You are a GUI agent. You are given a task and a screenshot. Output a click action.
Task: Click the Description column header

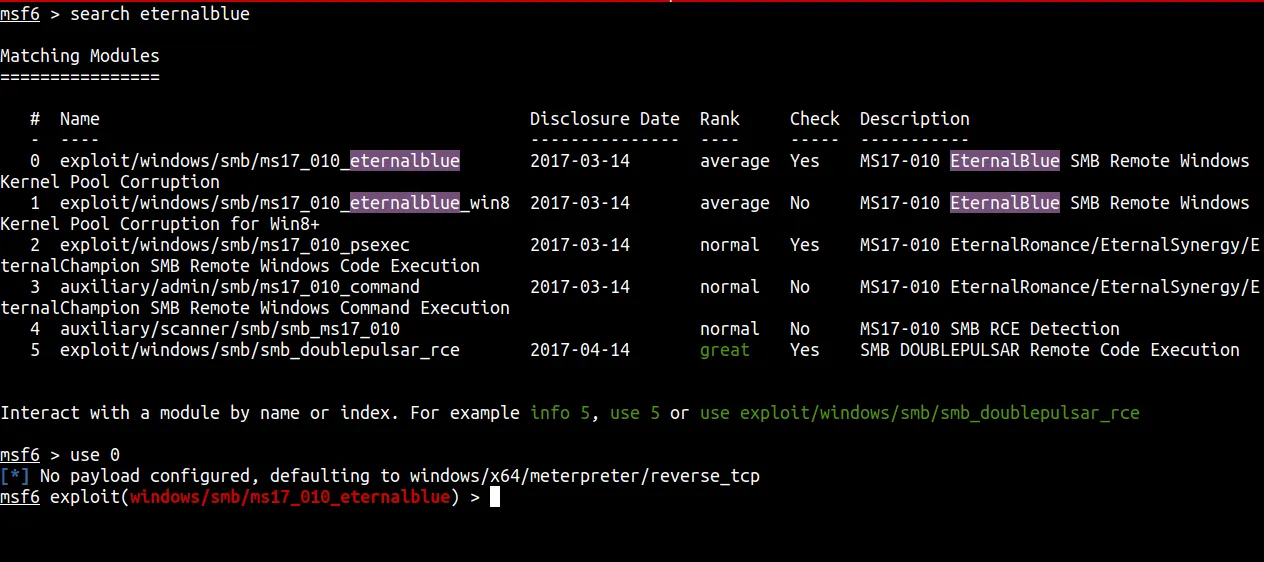914,119
